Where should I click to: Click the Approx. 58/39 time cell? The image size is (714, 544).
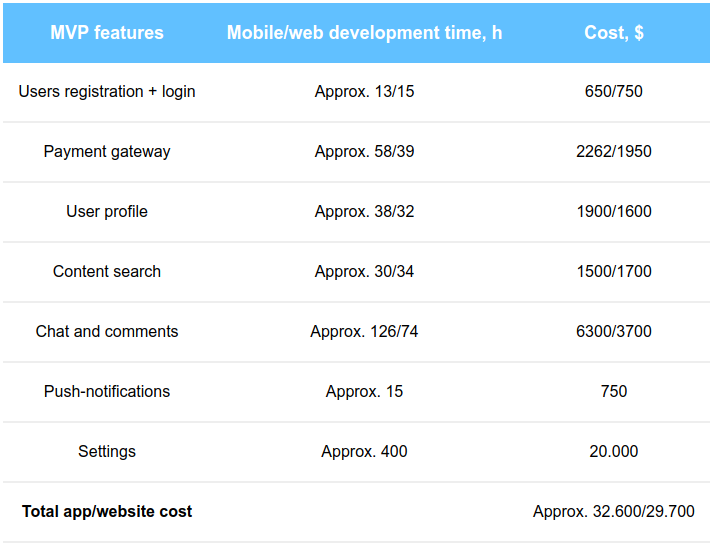(364, 152)
